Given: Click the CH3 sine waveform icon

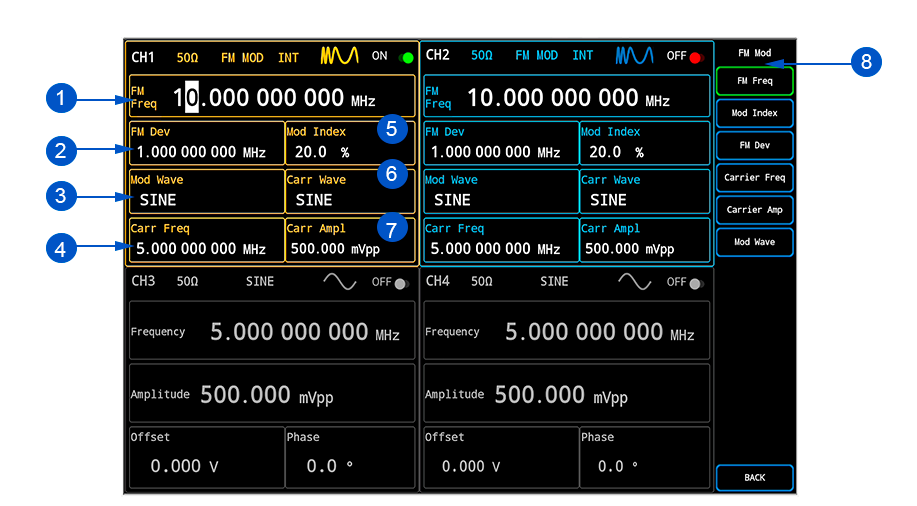Looking at the screenshot, I should pyautogui.click(x=340, y=281).
